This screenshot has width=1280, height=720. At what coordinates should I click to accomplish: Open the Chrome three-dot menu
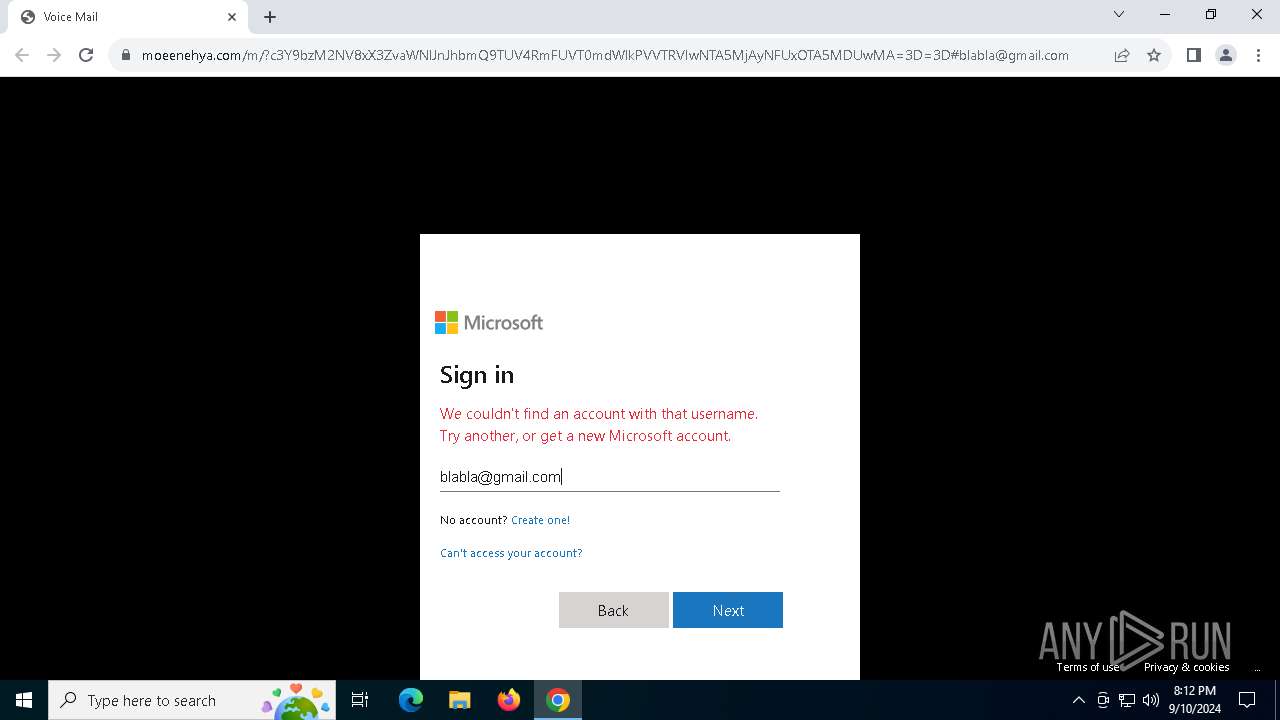[1257, 55]
